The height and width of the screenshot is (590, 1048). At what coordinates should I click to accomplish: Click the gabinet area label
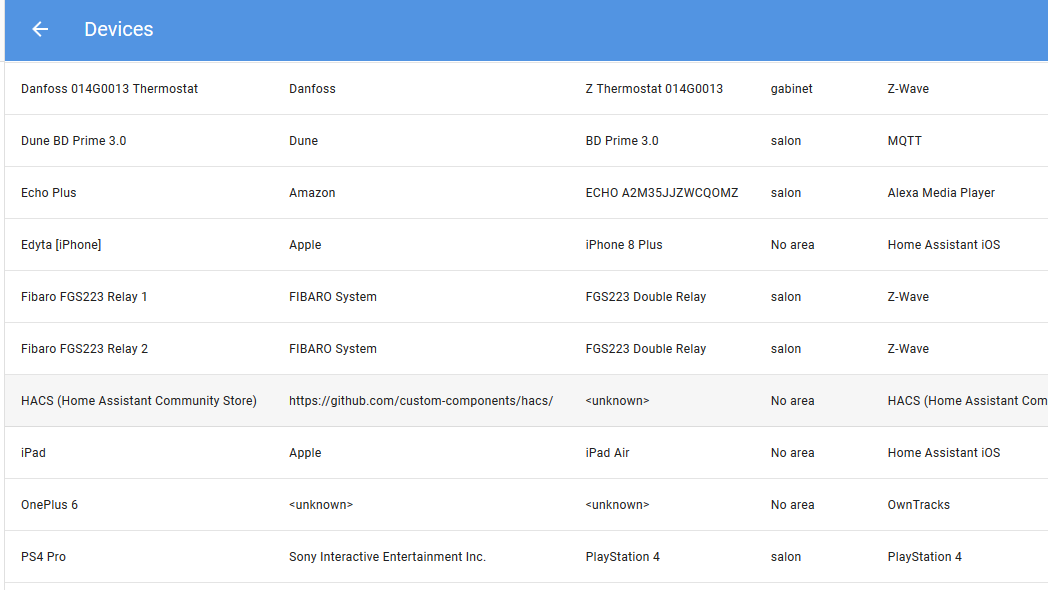[x=792, y=88]
